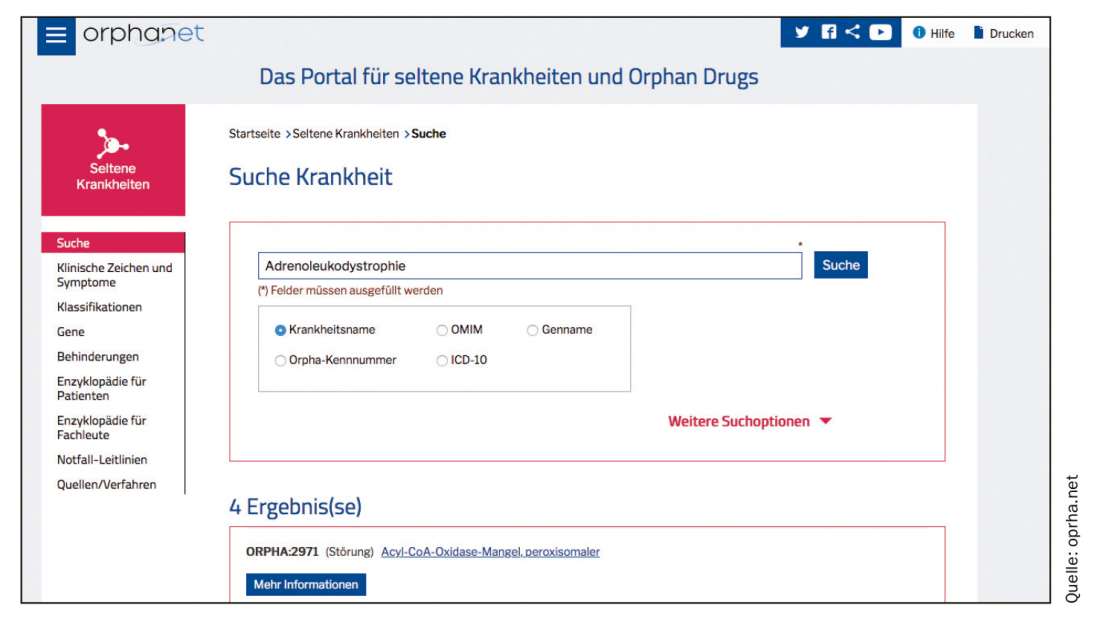Open the Acyl-CoA-Oxidase-Mangel result link

tap(490, 552)
